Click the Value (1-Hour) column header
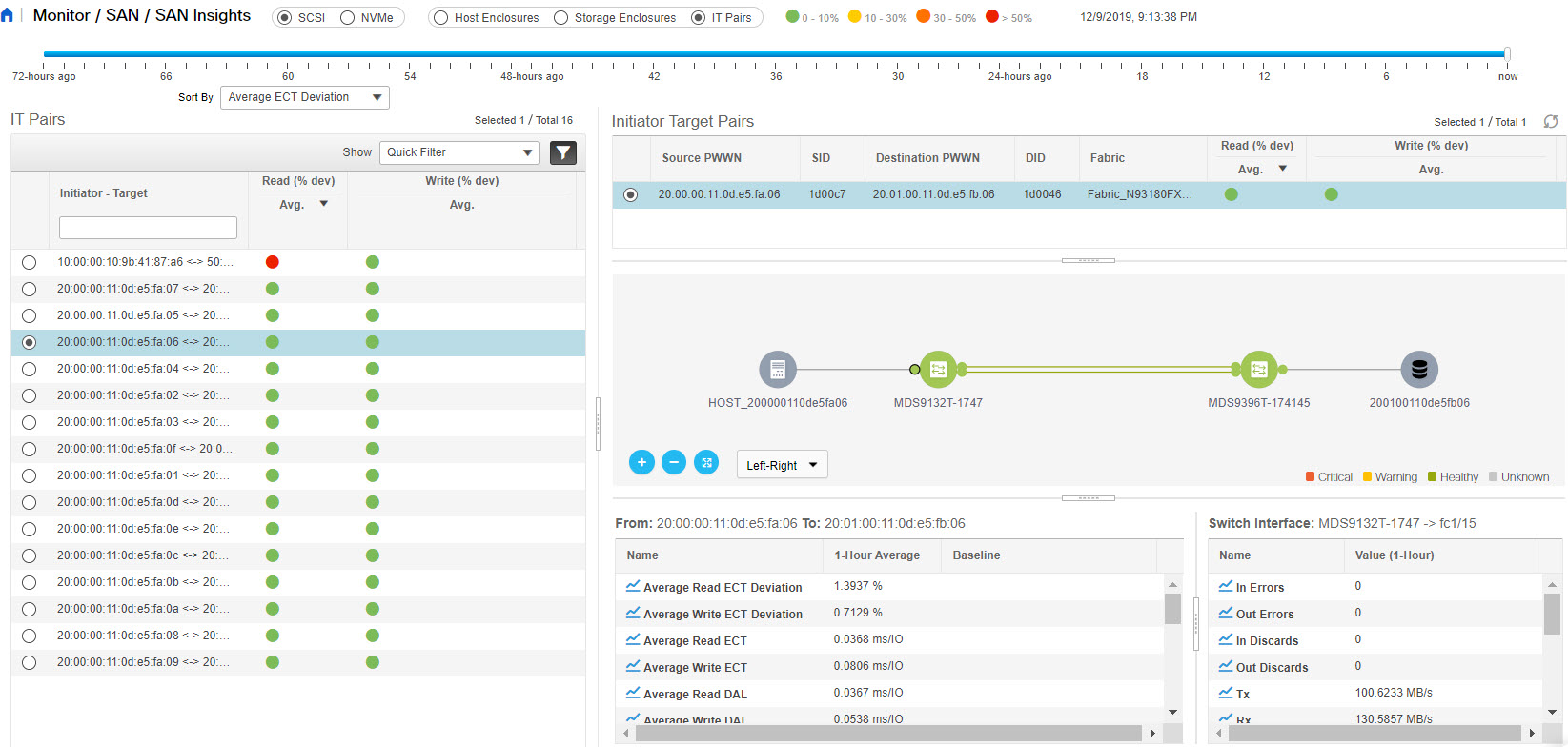1568x747 pixels. pyautogui.click(x=1395, y=555)
